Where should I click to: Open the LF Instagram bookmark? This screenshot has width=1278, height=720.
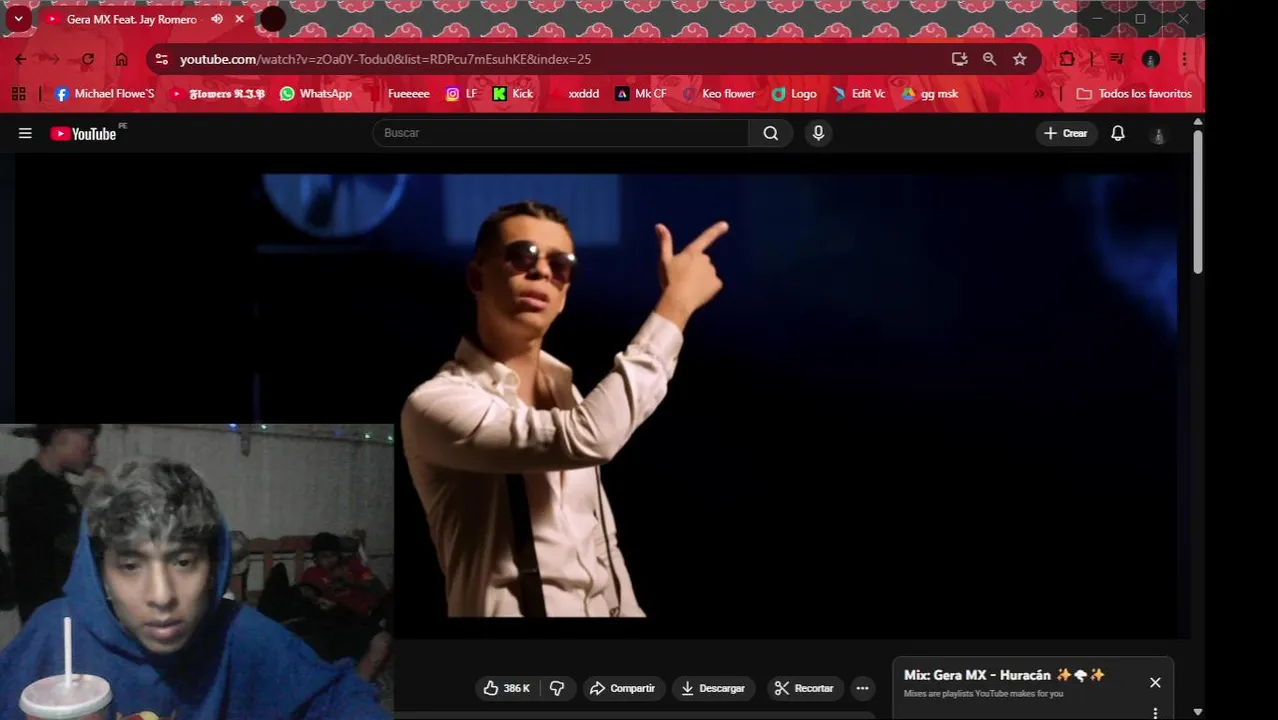pos(462,93)
